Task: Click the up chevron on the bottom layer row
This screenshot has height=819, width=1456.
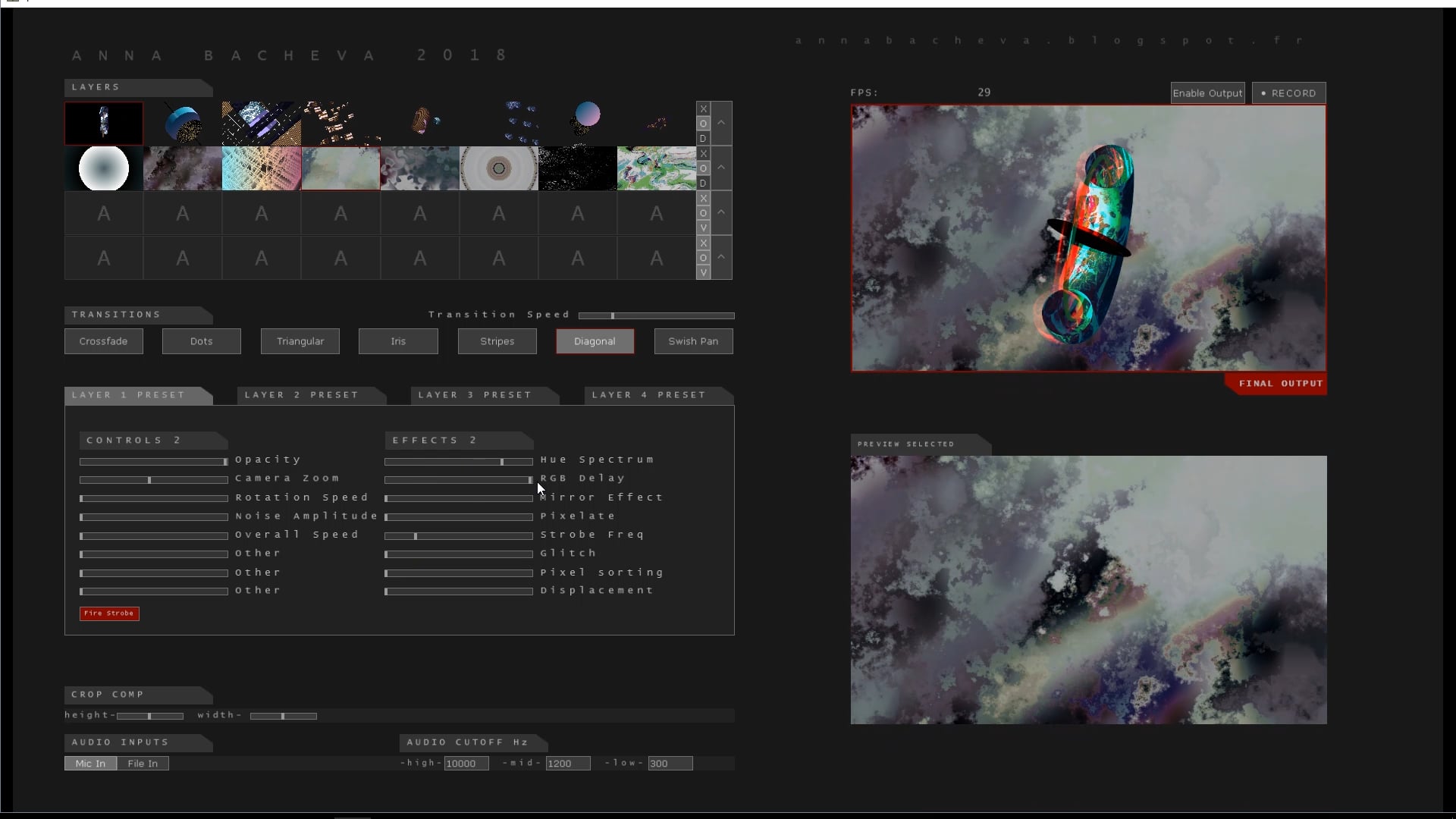Action: click(722, 258)
